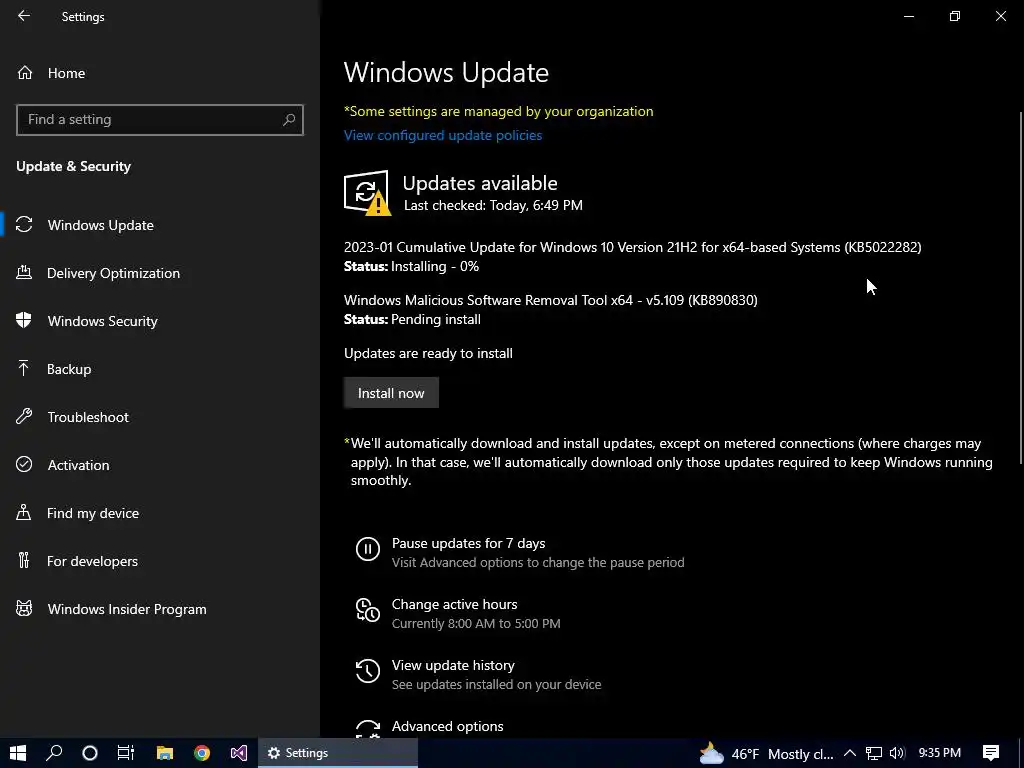1024x768 pixels.
Task: Click the weather widget showing 46°F
Action: click(767, 754)
